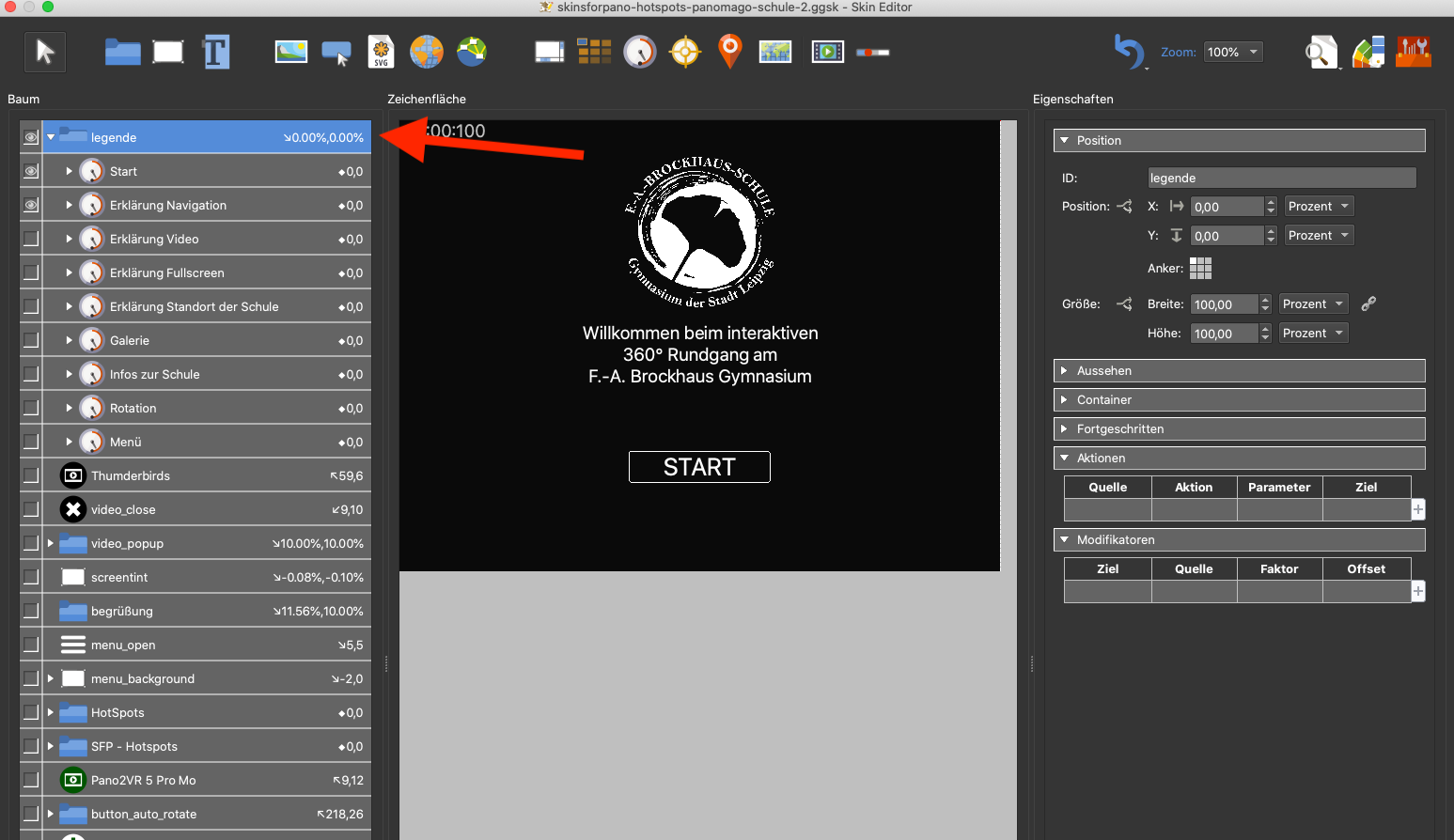Collapse the Aktionen section
The image size is (1454, 840).
(1240, 458)
